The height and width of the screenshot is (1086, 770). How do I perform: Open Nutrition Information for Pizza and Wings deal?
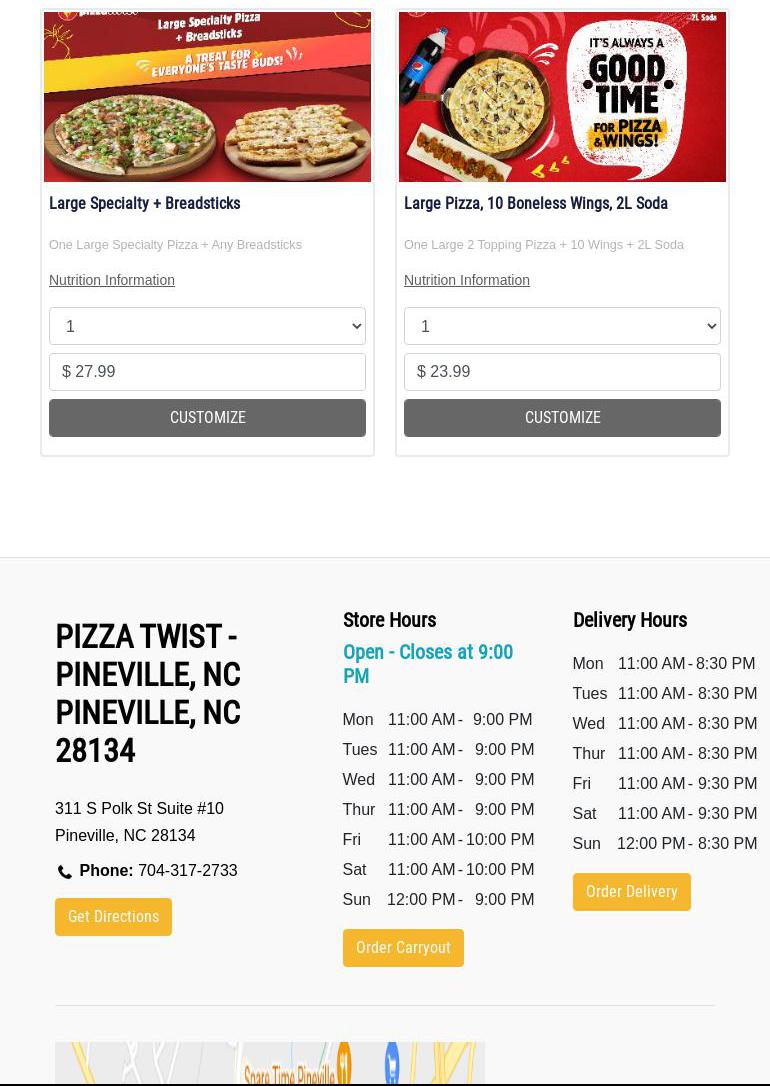[467, 280]
